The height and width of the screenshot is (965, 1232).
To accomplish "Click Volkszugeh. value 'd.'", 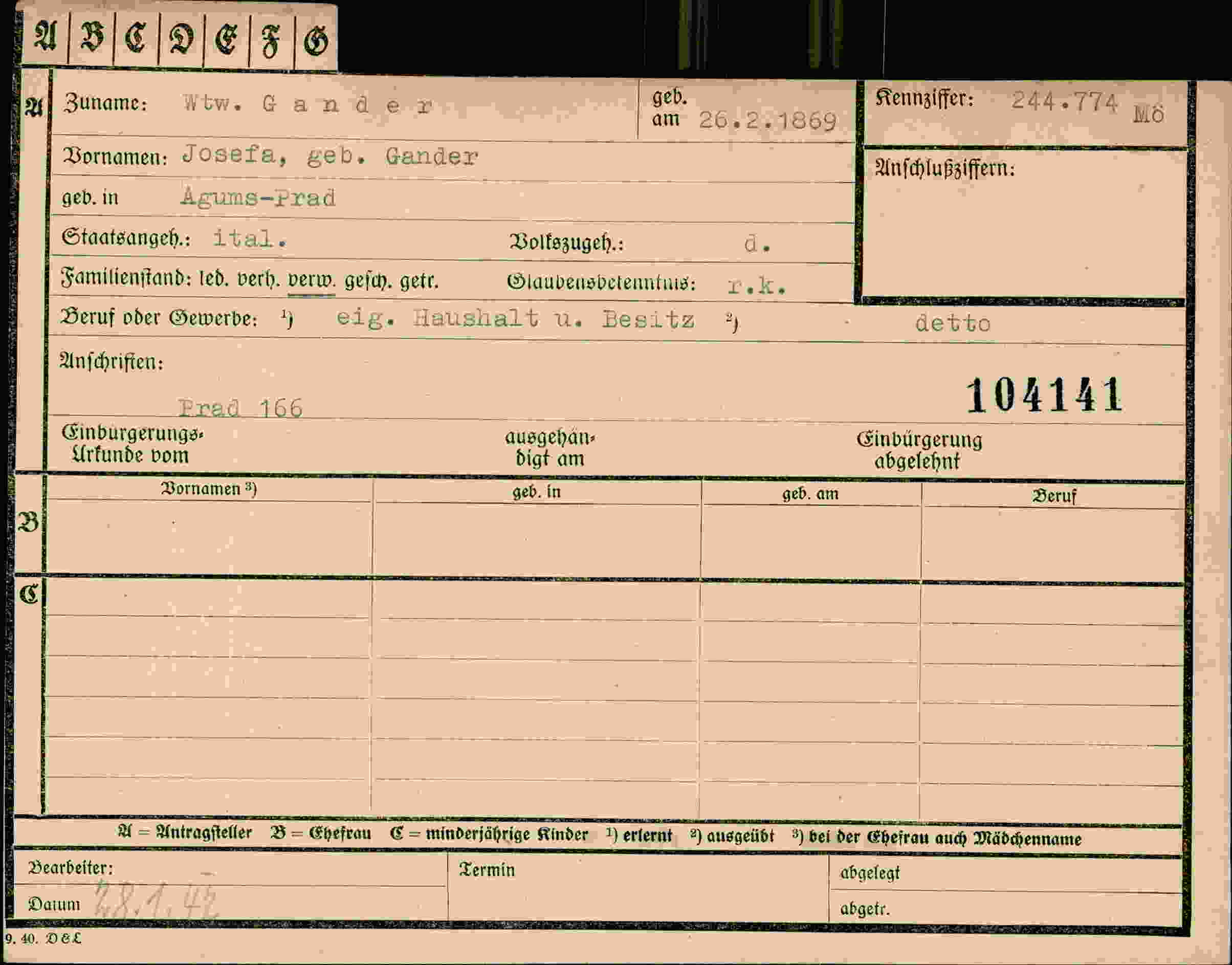I will tap(758, 244).
